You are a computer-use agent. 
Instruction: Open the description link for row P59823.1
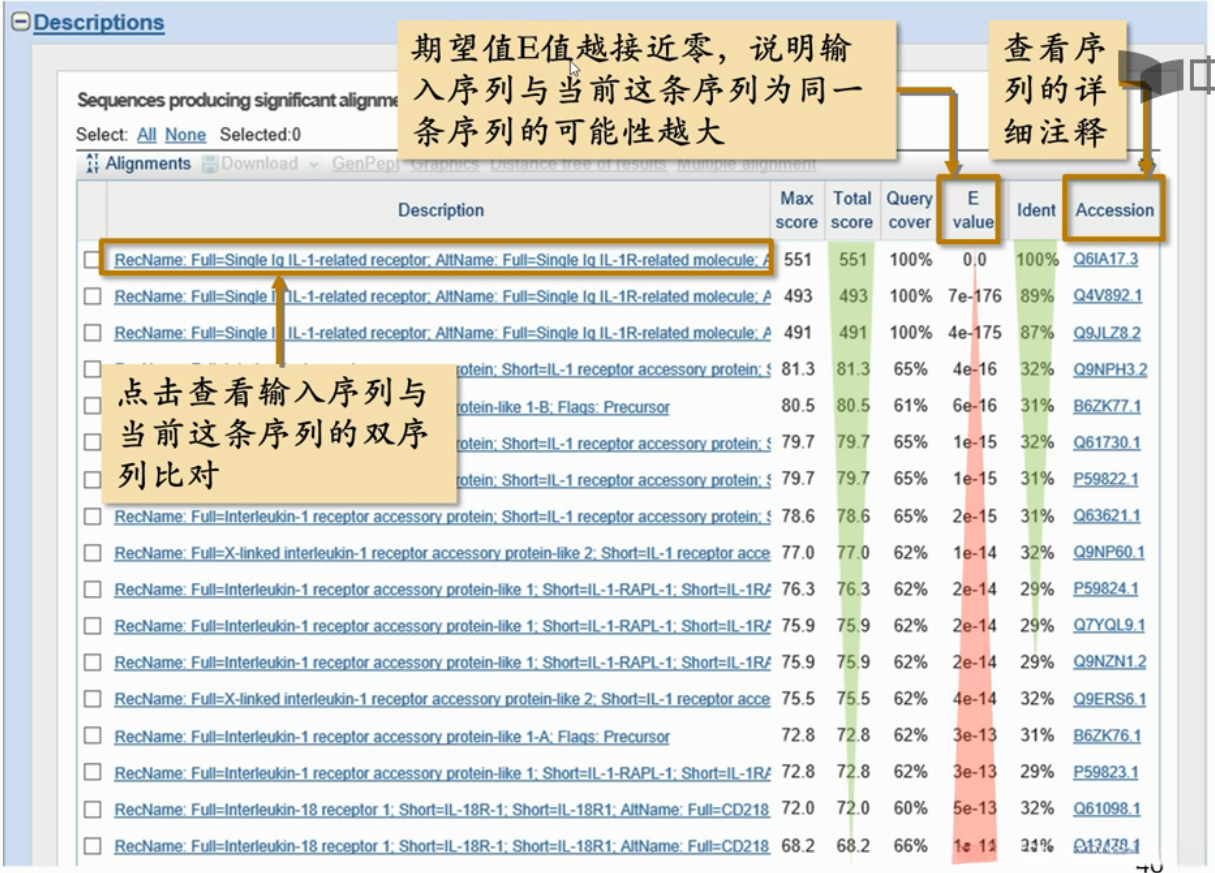click(x=442, y=772)
